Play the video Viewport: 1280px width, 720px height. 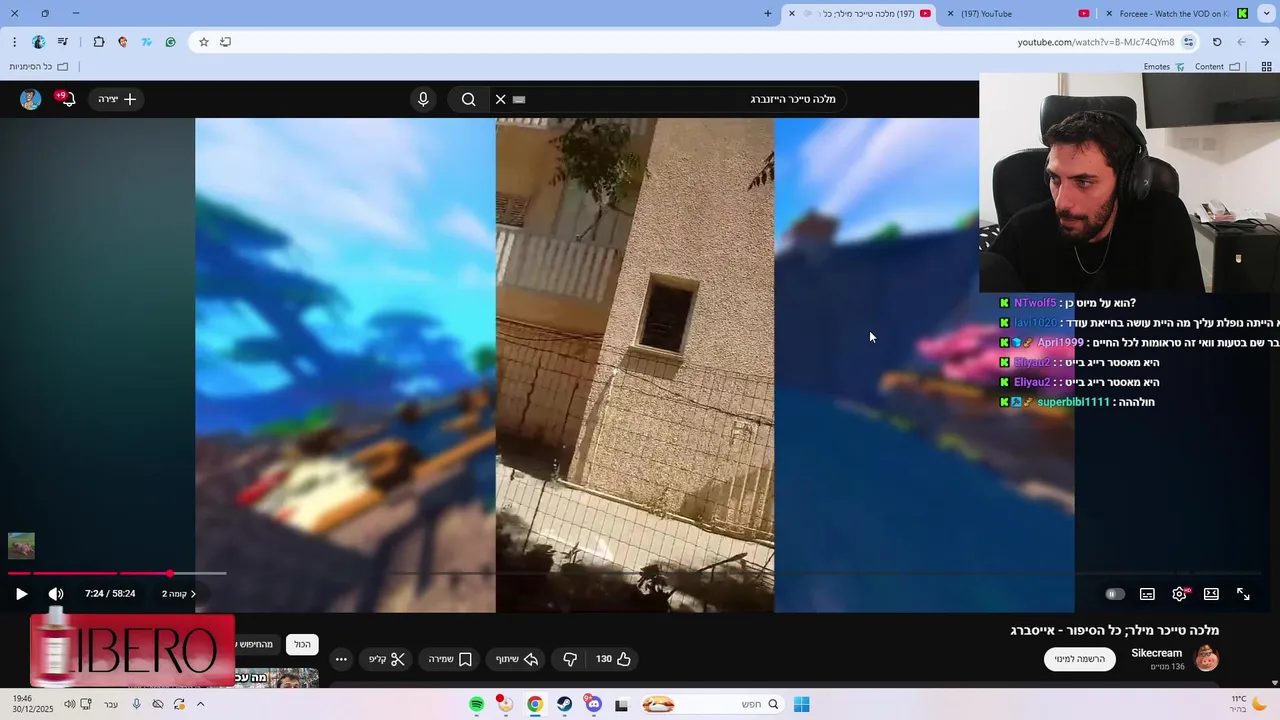pos(21,594)
